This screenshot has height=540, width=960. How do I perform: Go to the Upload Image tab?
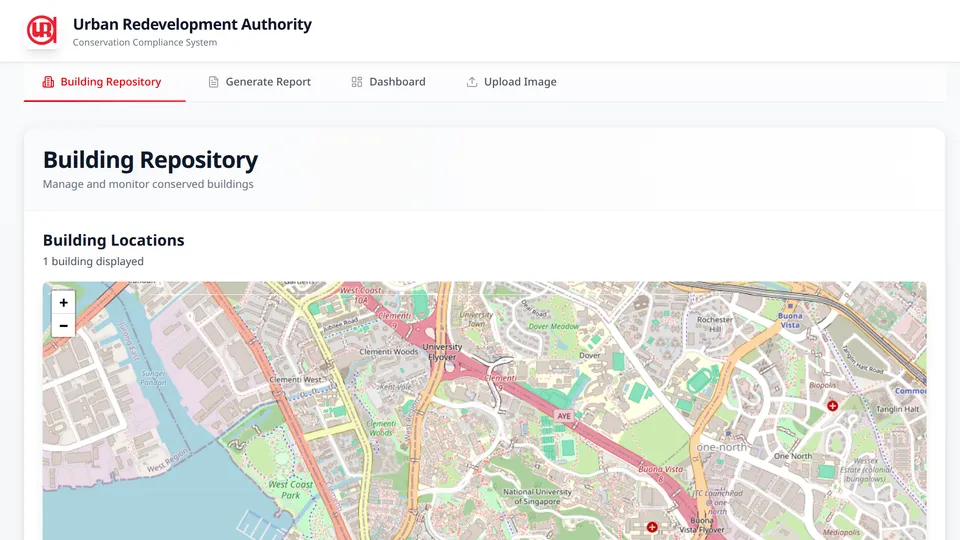pyautogui.click(x=511, y=82)
